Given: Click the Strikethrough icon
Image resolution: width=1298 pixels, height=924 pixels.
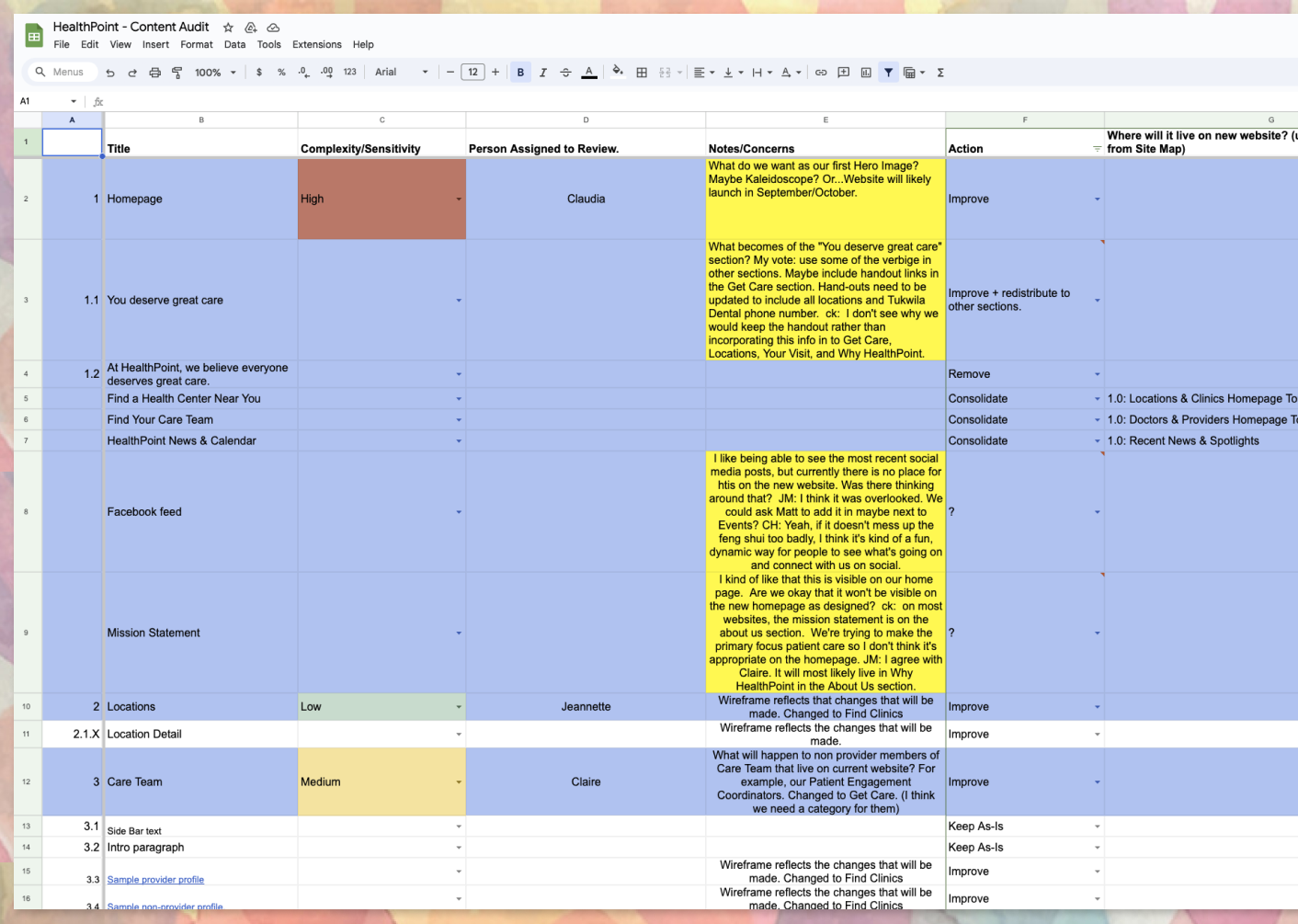Looking at the screenshot, I should [565, 73].
